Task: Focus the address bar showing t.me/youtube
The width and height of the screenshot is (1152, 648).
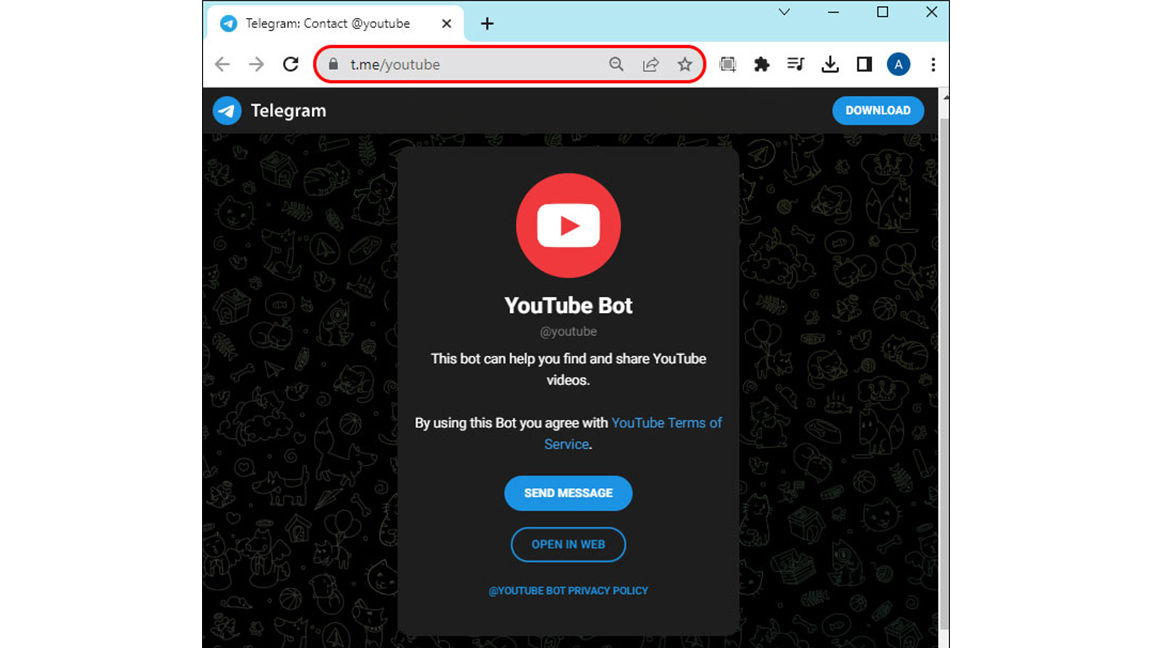Action: click(509, 65)
